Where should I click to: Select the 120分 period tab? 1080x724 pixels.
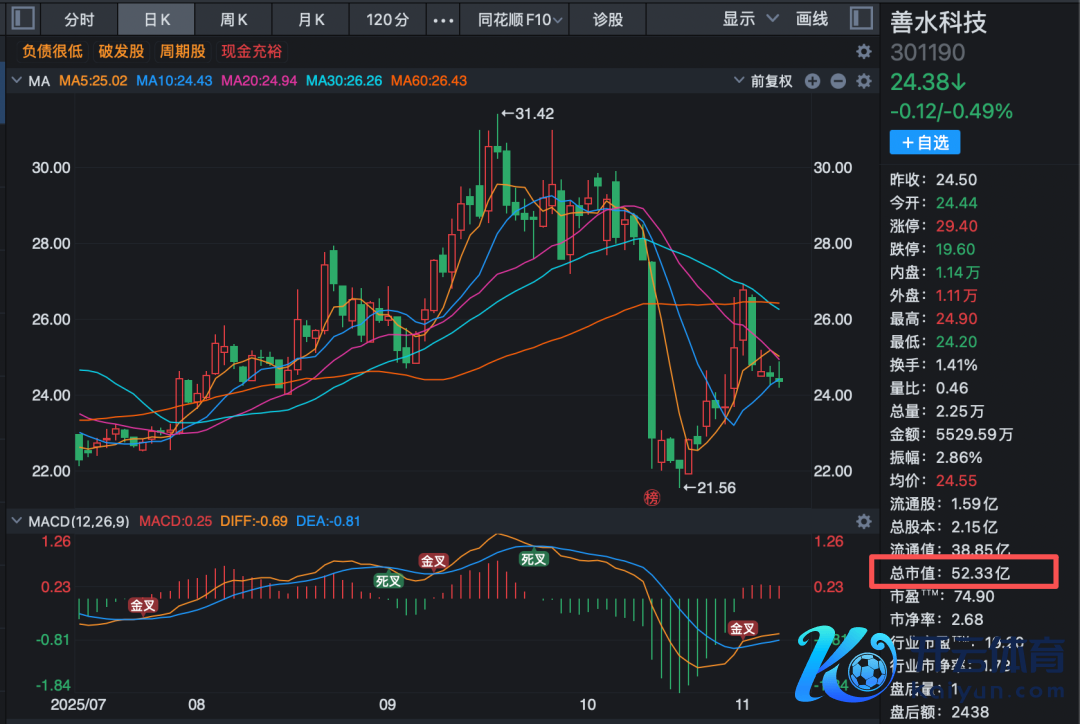click(x=388, y=19)
